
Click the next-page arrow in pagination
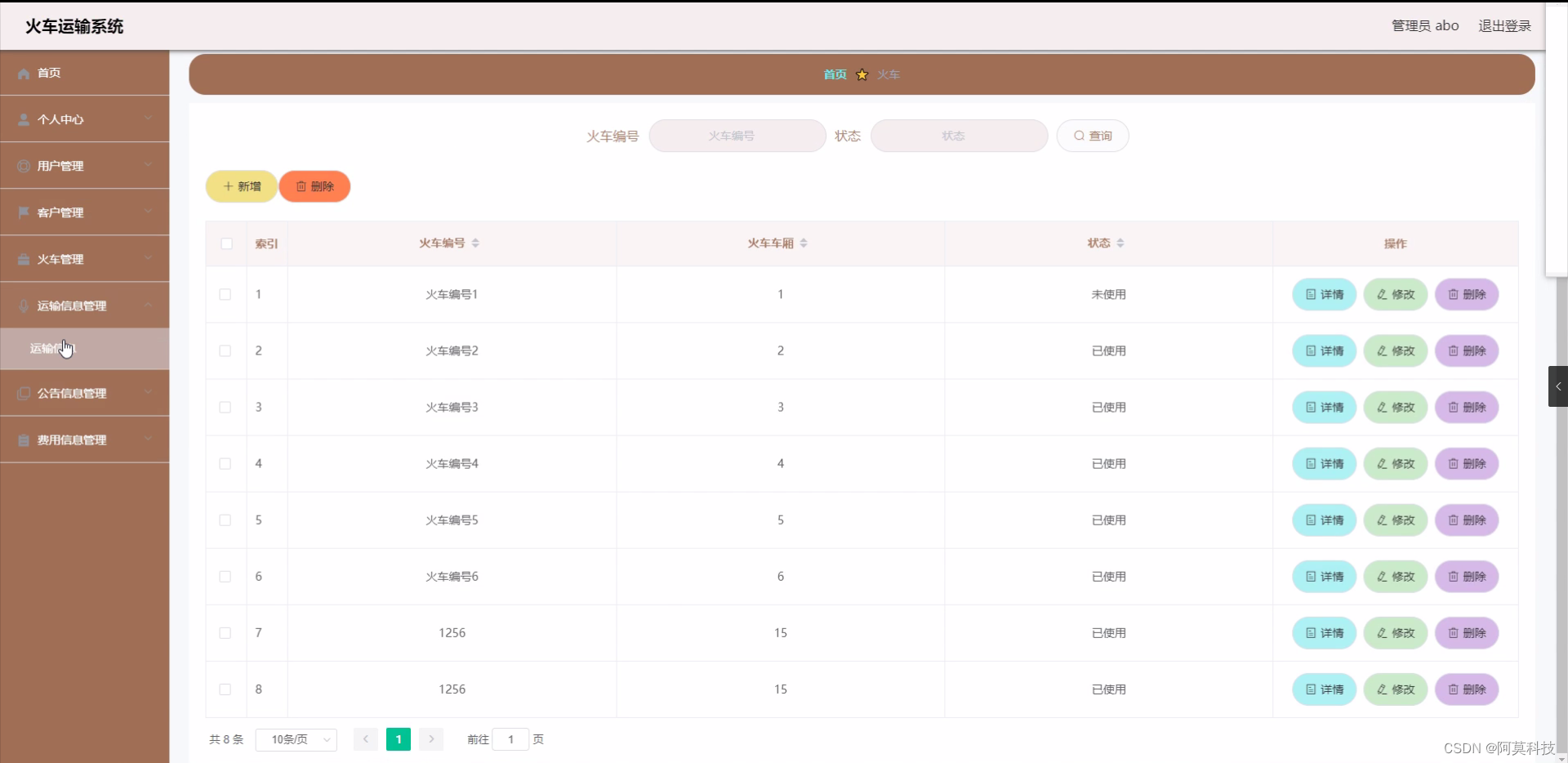pyautogui.click(x=430, y=739)
